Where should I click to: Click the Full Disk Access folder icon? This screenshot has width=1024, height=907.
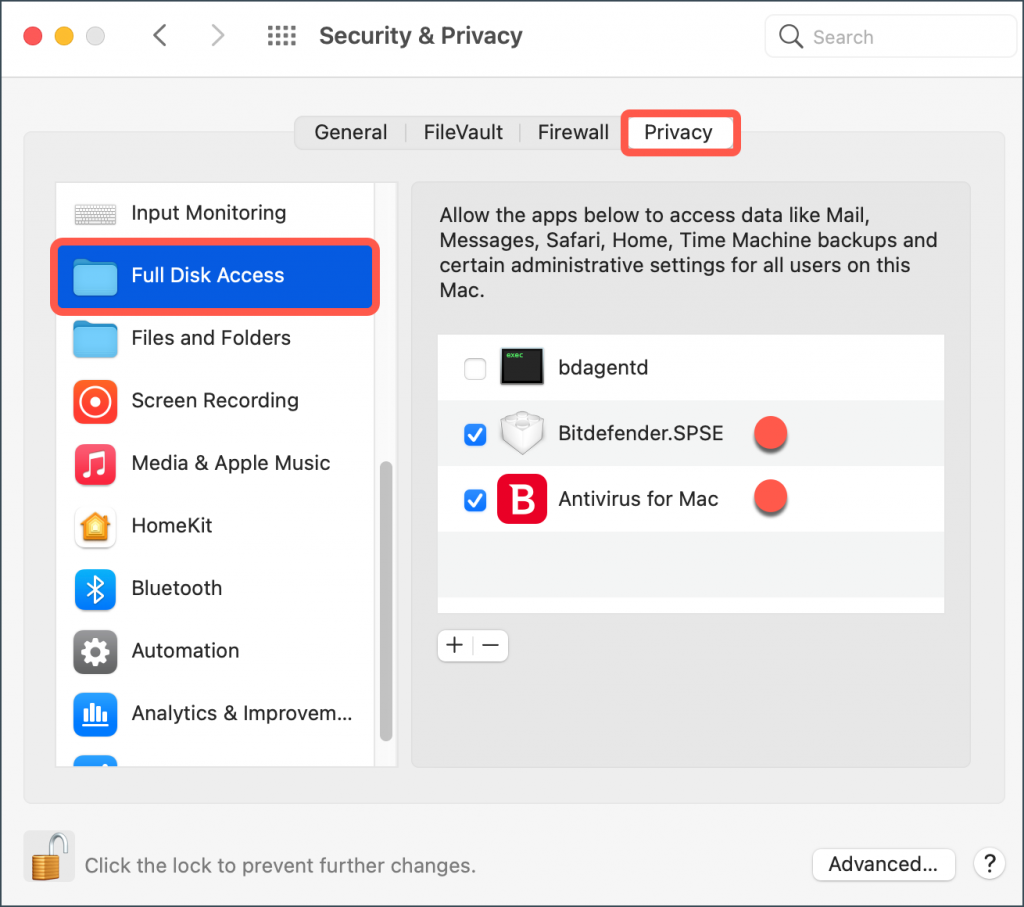point(95,277)
